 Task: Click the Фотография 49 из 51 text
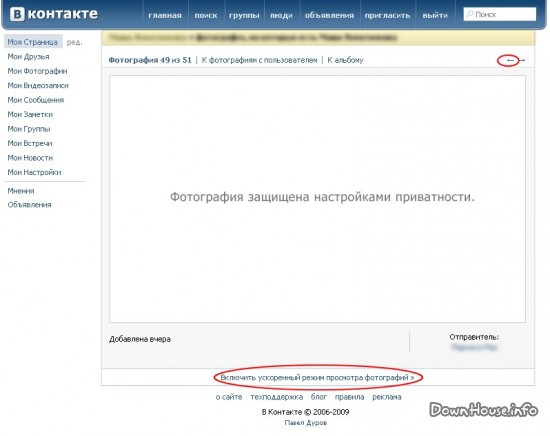click(x=150, y=60)
